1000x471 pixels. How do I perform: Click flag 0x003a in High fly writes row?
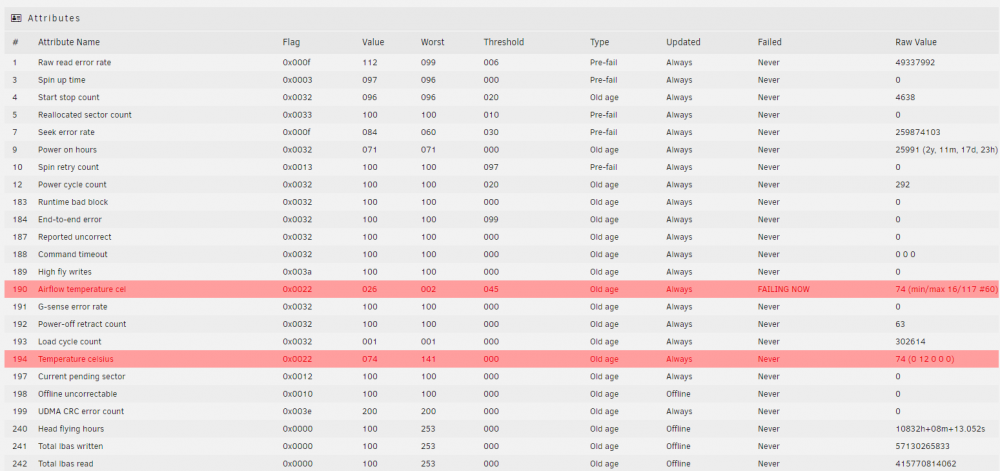[x=295, y=272]
